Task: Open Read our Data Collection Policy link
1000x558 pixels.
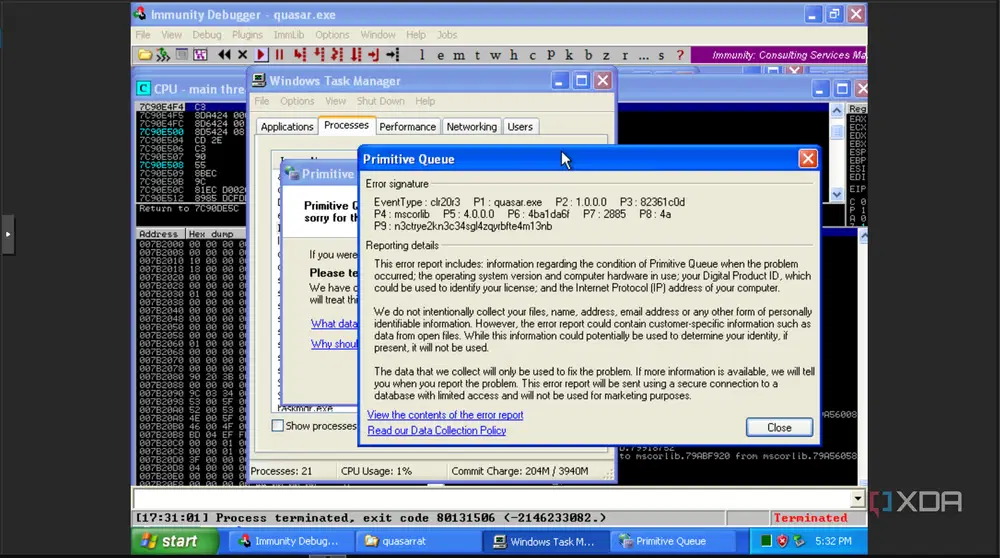Action: pyautogui.click(x=437, y=430)
